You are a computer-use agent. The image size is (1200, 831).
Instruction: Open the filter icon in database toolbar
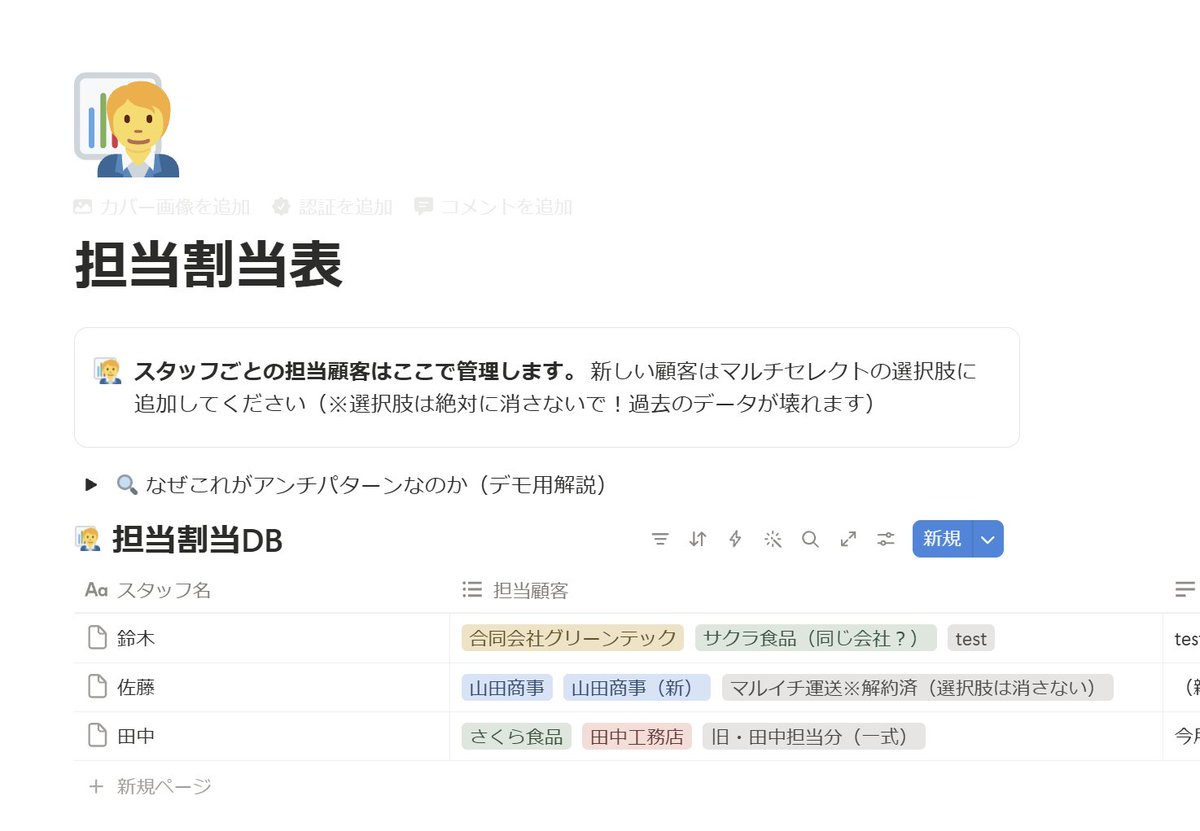(660, 539)
